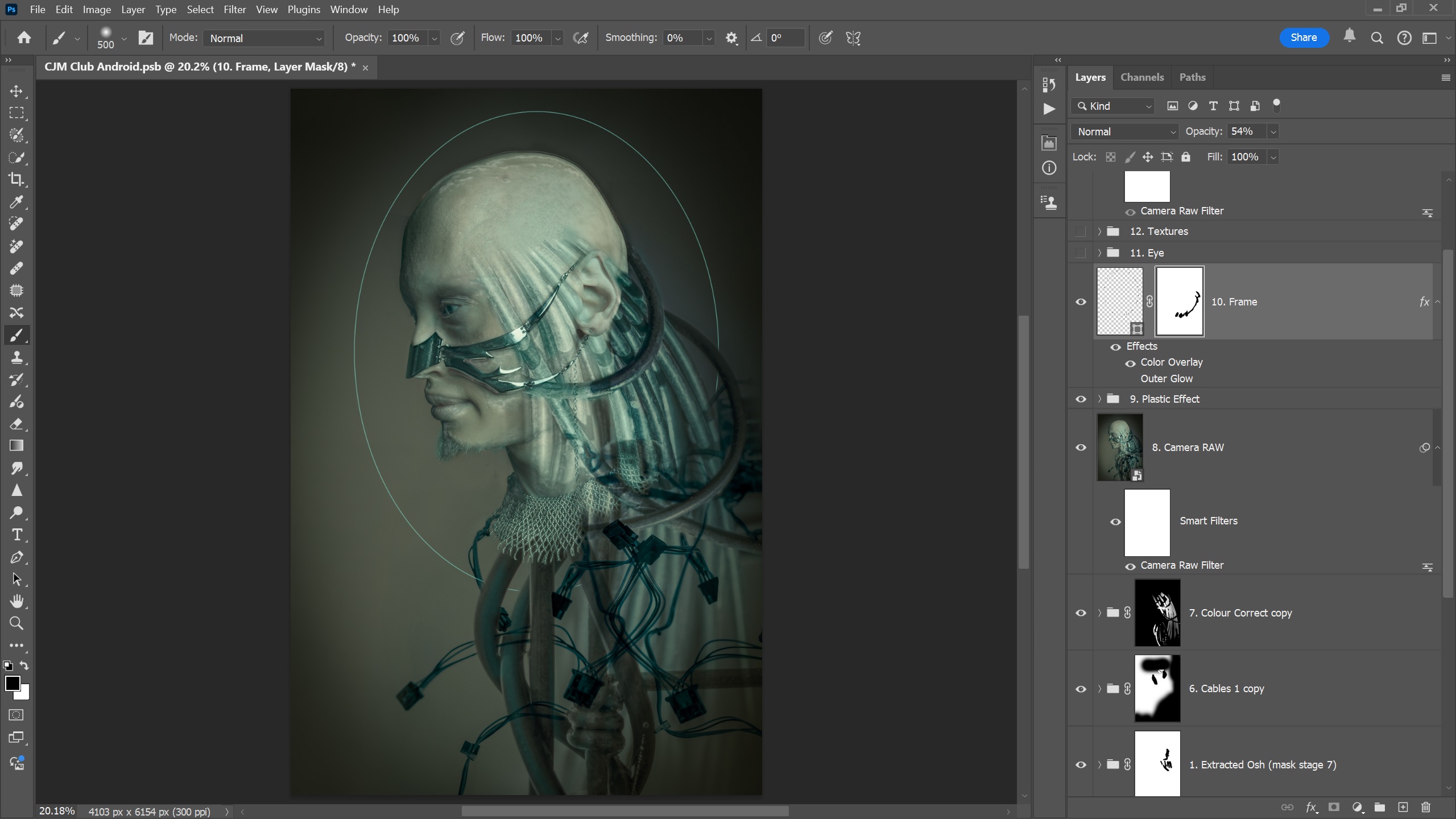Select the Crop tool
Image resolution: width=1456 pixels, height=819 pixels.
tap(16, 180)
